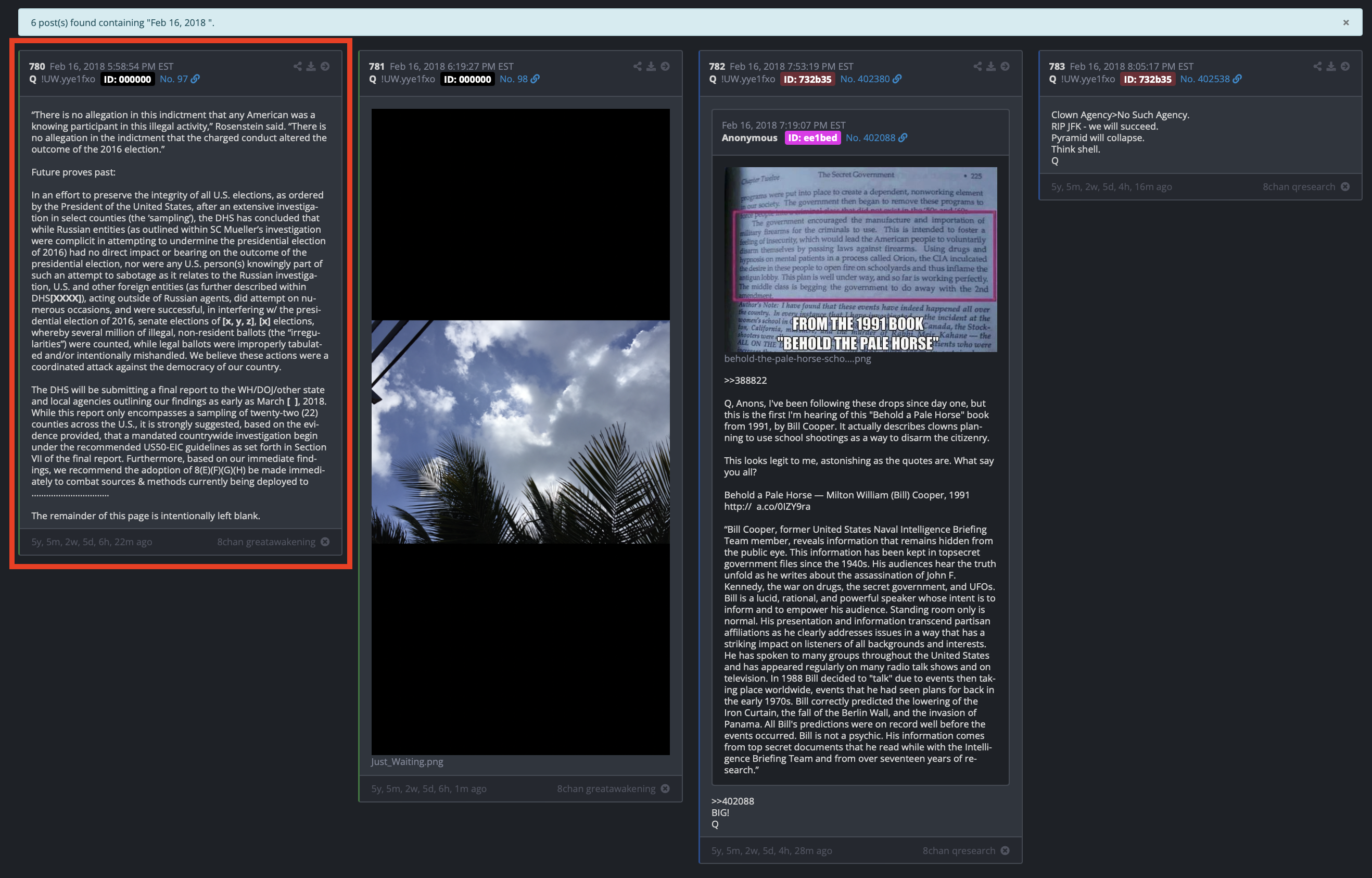Click the ID: 732b35 badge on post 783
This screenshot has height=878, width=1372.
[x=1148, y=79]
